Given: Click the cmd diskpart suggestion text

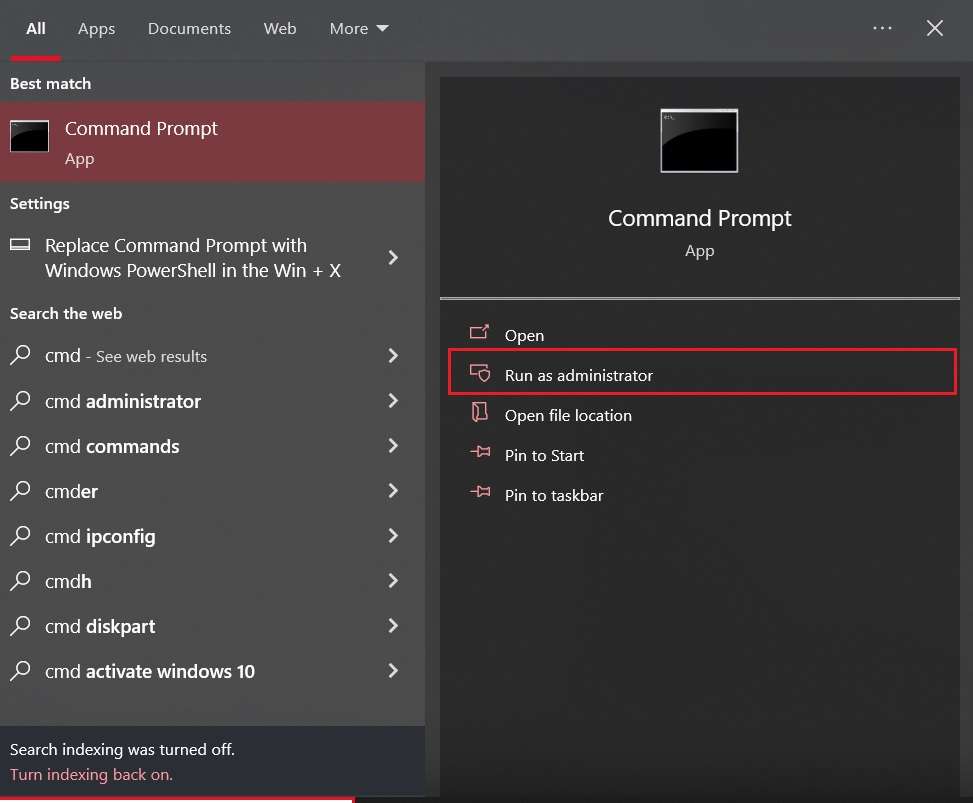Looking at the screenshot, I should click(100, 627).
